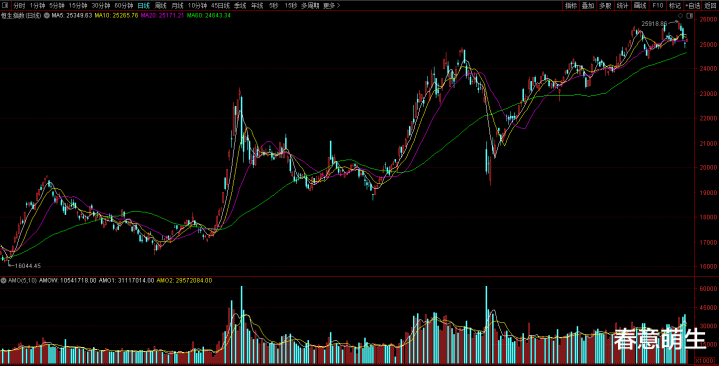Select the 日线 daily chart tab
Screen dimensions: 719x366
point(144,6)
